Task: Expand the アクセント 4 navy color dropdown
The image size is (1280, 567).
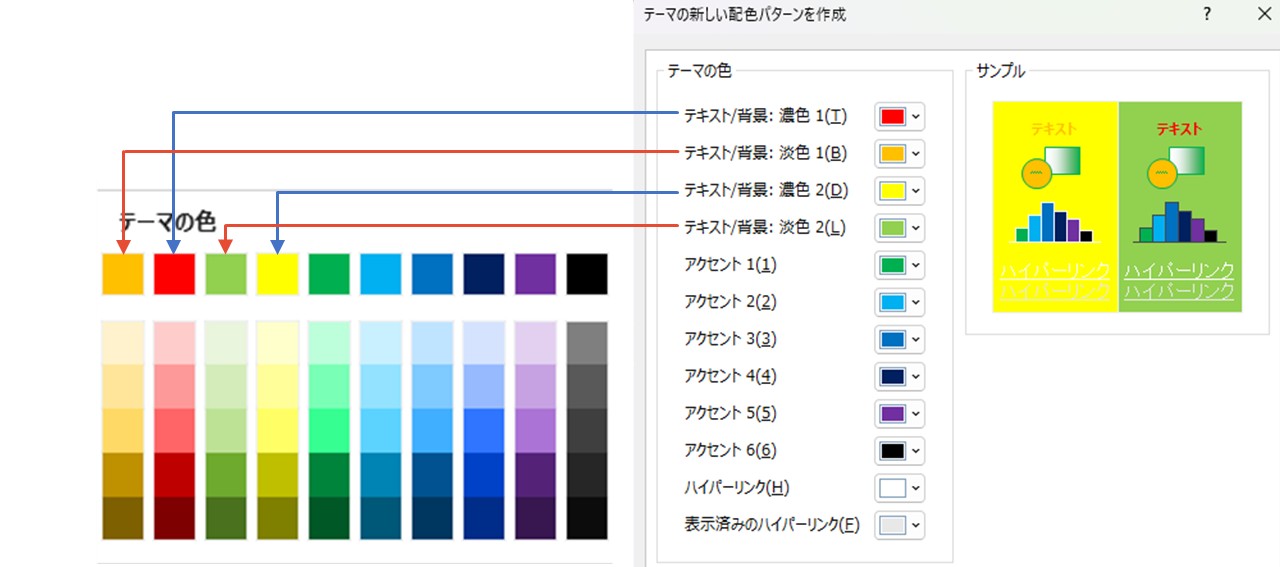Action: (899, 377)
